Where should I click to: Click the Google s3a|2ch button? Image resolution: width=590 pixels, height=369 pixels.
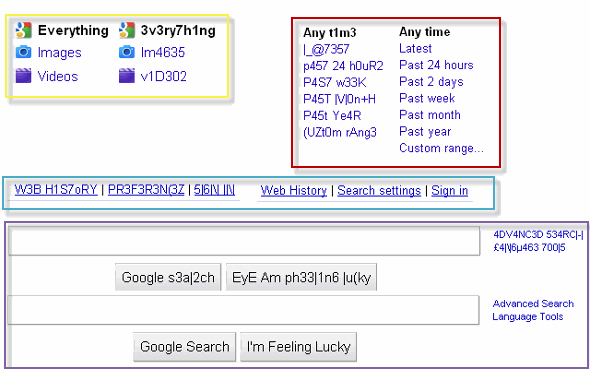click(168, 277)
